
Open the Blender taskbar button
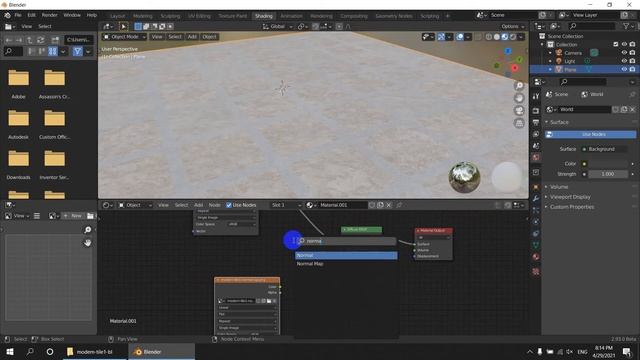pos(161,352)
